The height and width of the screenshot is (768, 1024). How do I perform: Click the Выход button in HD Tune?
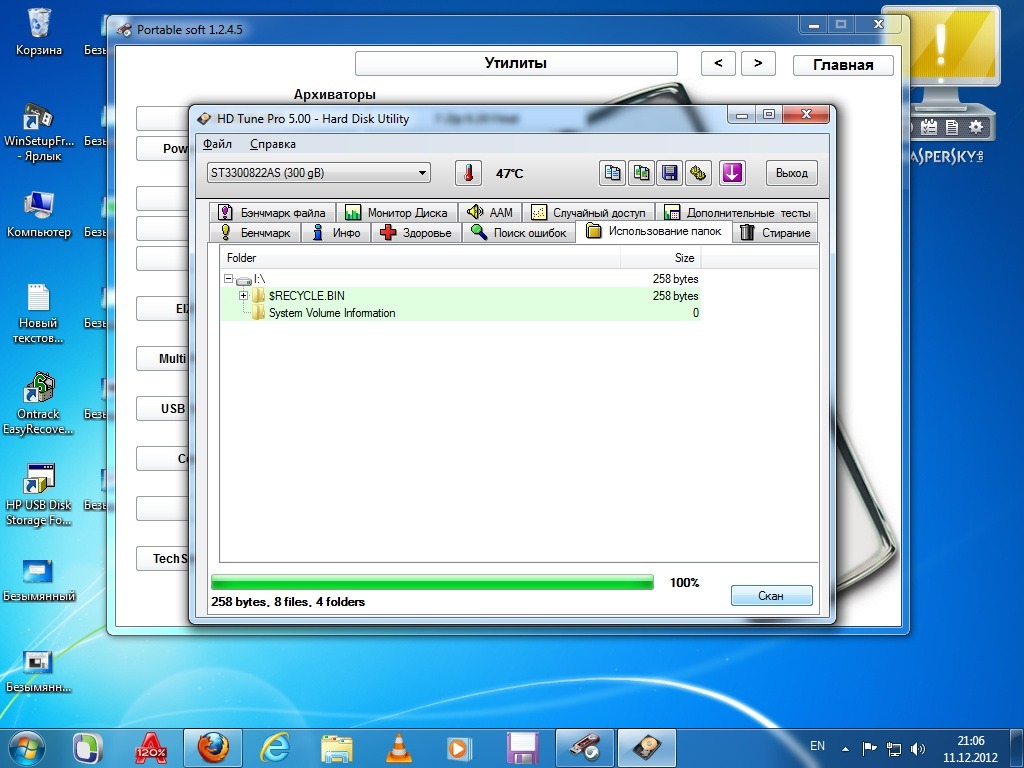(792, 173)
